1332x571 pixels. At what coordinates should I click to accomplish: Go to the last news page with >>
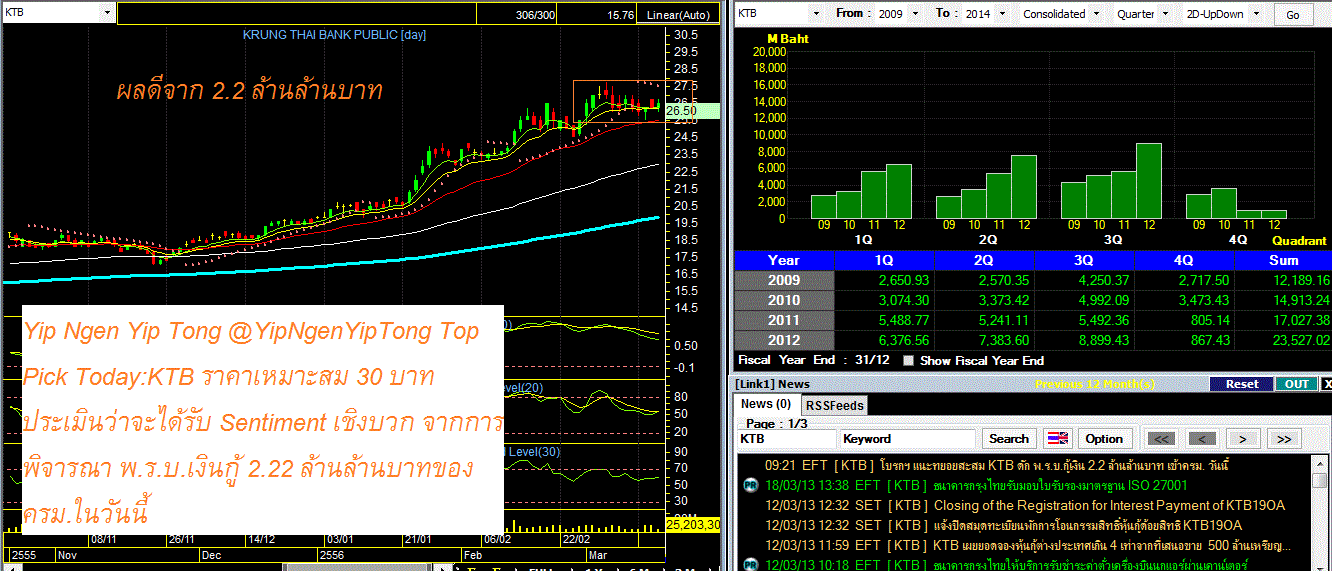pyautogui.click(x=1285, y=438)
